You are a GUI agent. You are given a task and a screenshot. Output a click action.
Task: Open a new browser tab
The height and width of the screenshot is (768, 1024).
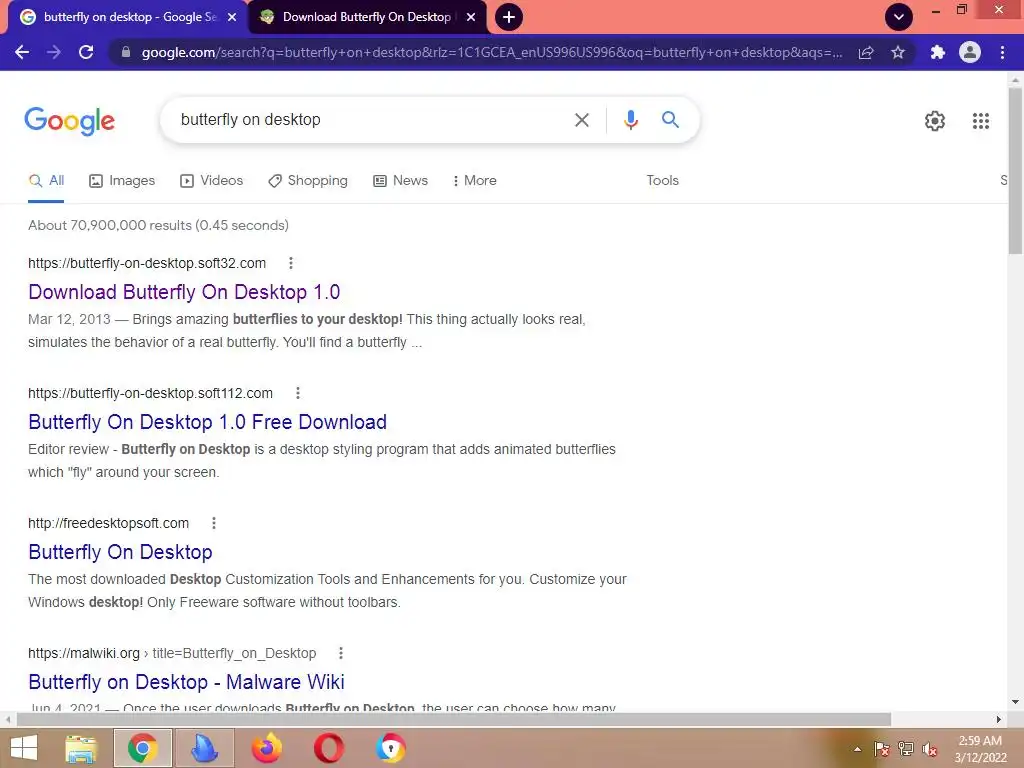click(509, 17)
